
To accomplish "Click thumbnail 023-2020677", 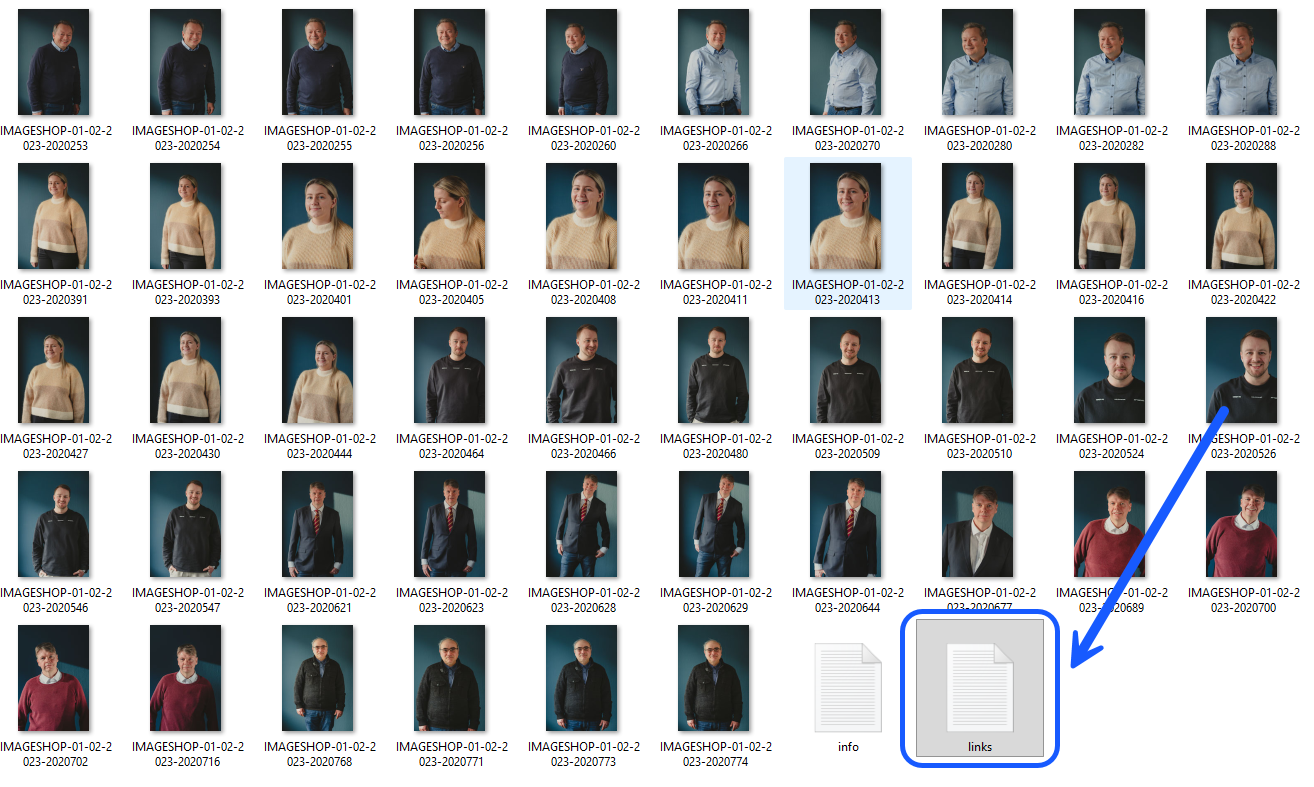I will pyautogui.click(x=979, y=525).
